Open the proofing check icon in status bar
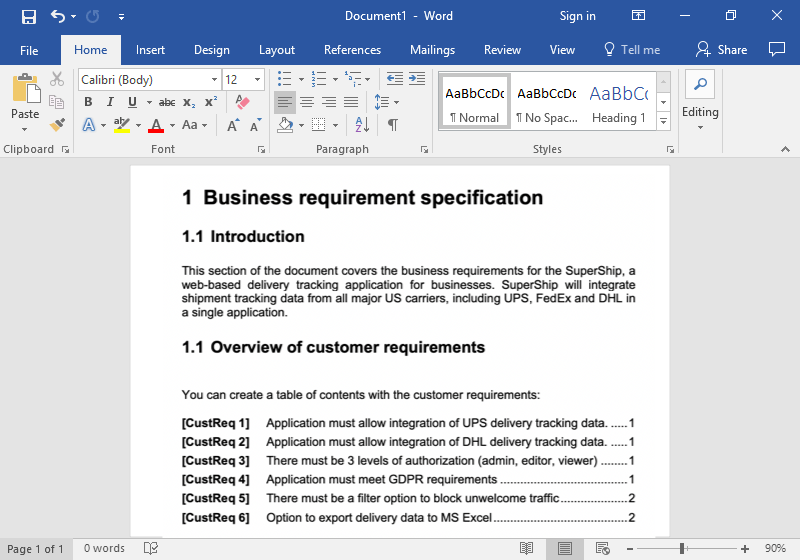 click(x=151, y=548)
